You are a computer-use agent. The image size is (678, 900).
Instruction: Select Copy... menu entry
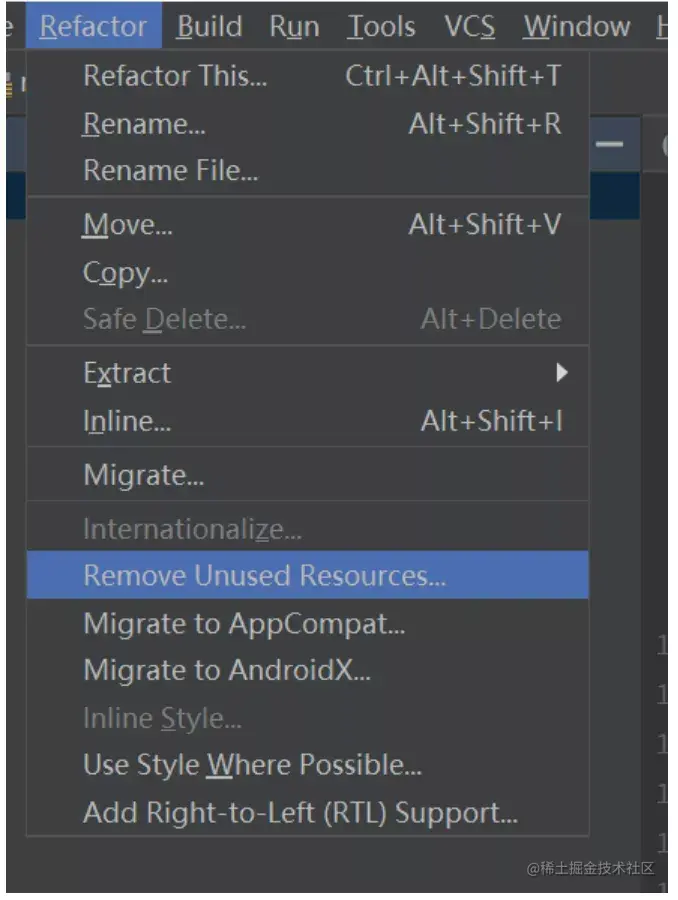pyautogui.click(x=308, y=273)
